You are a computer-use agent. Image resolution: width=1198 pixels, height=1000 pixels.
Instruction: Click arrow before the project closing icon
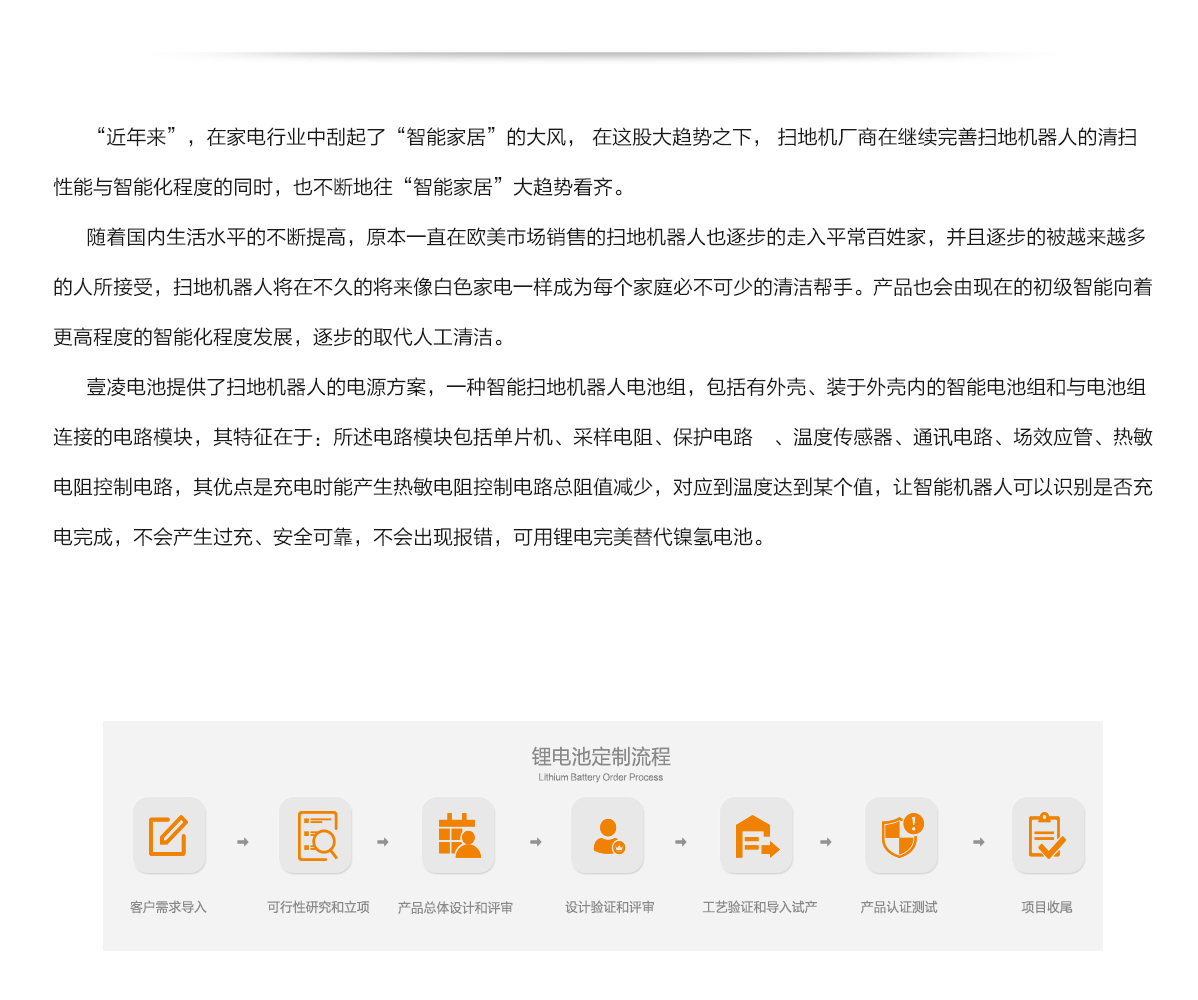pos(978,842)
